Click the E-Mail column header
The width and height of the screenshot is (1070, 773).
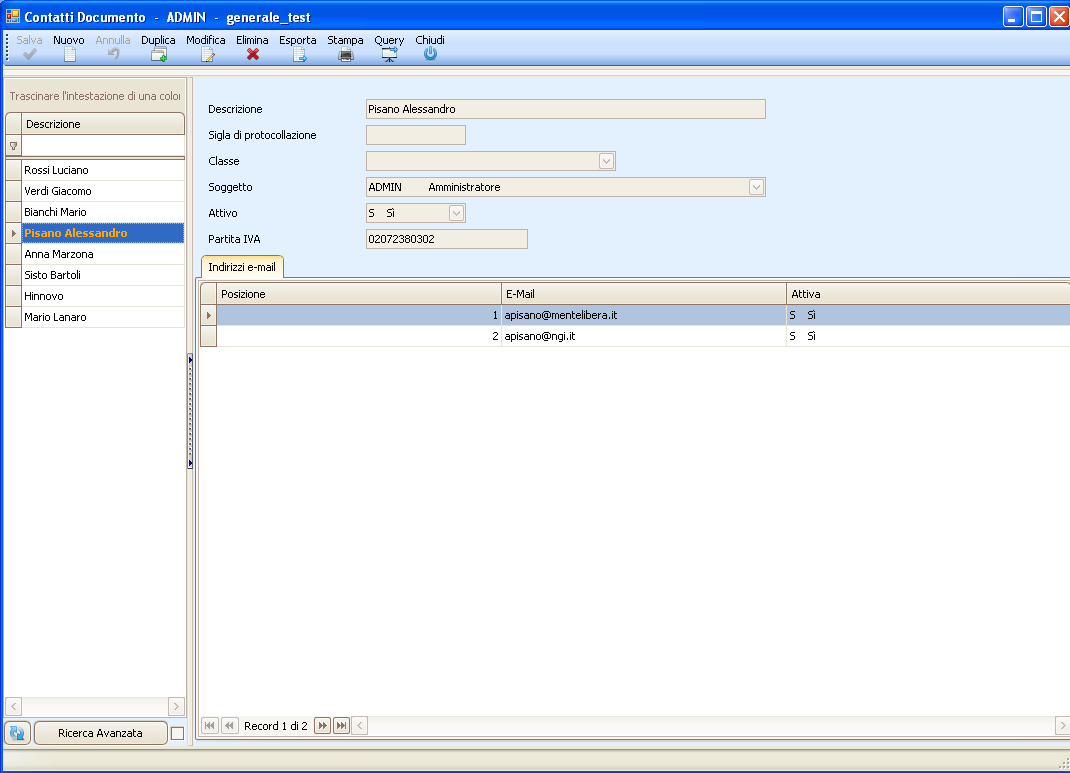tap(643, 294)
